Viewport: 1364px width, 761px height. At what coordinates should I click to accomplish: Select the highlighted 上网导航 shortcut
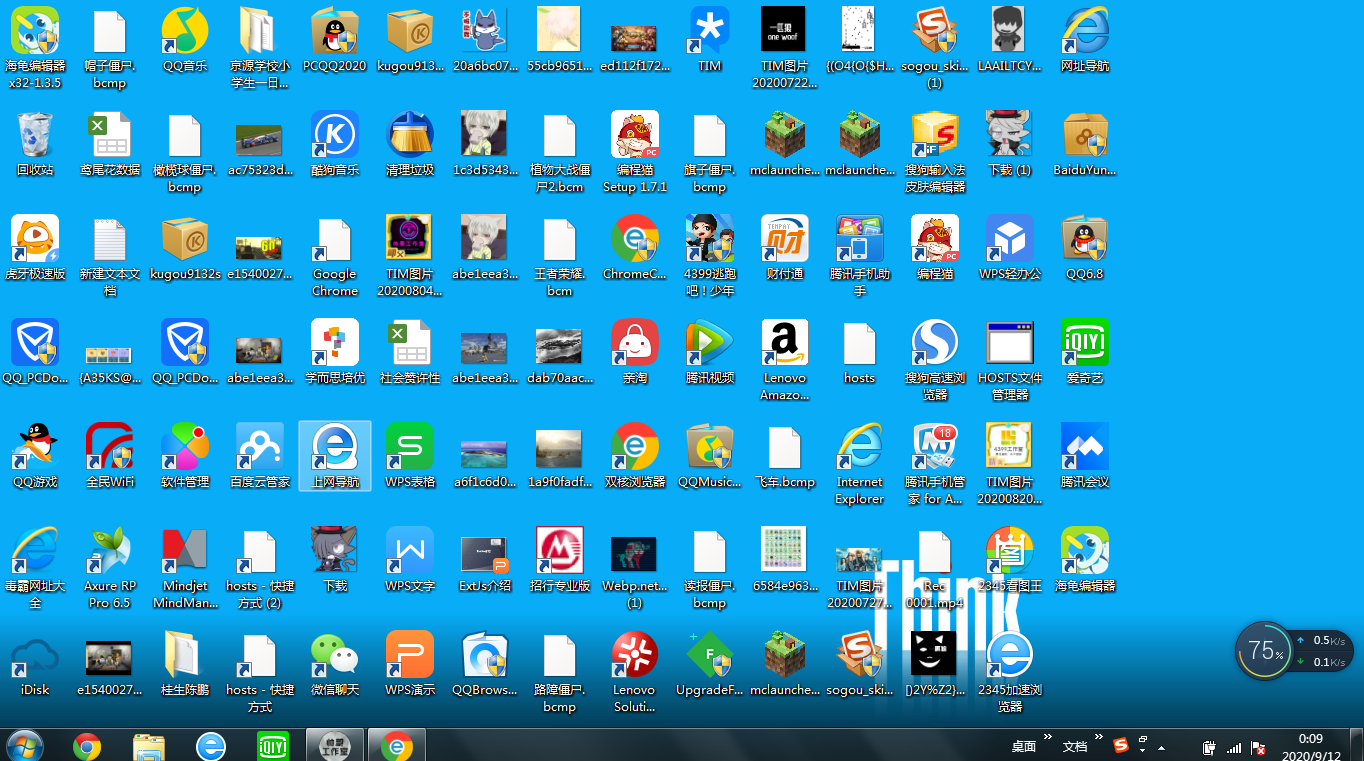click(x=335, y=456)
